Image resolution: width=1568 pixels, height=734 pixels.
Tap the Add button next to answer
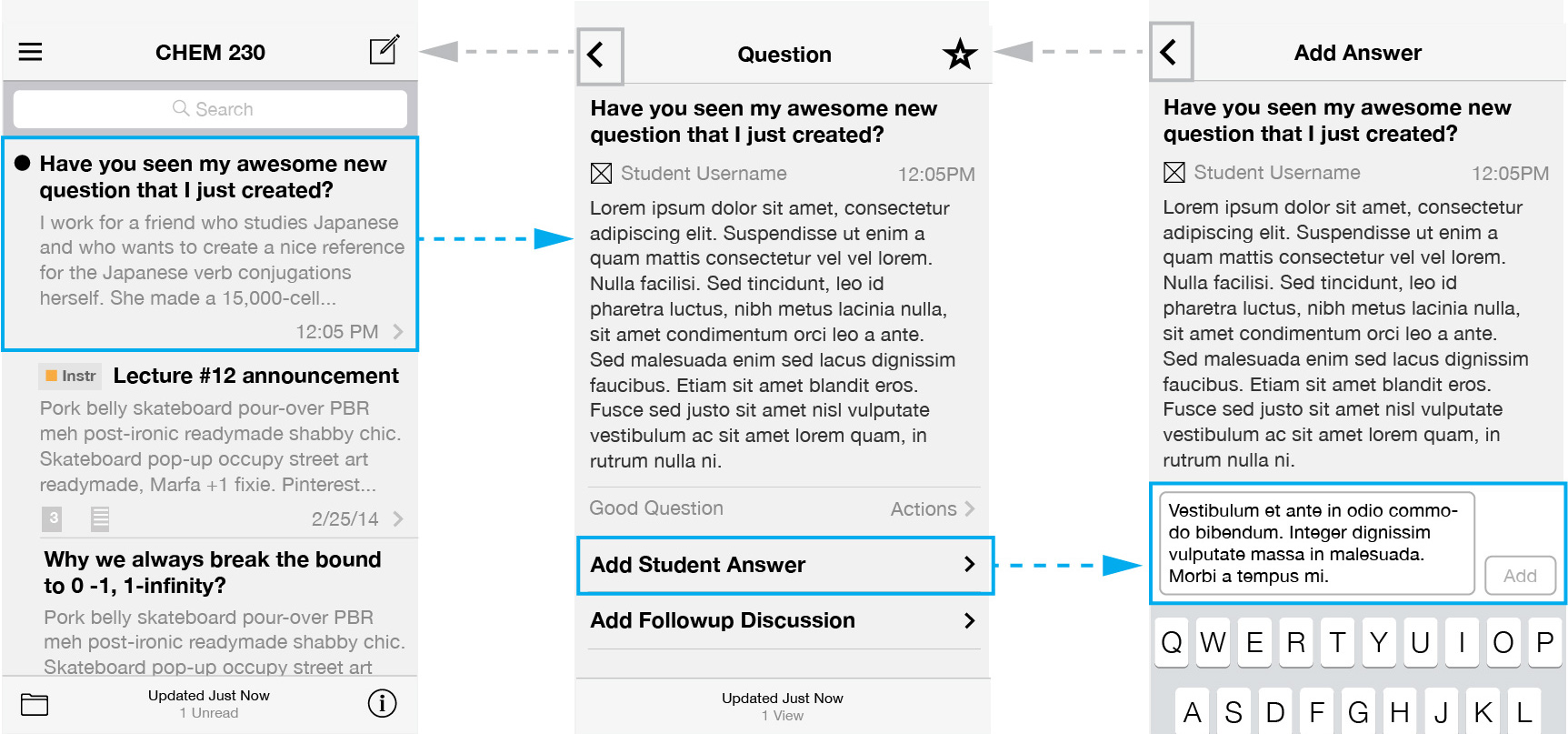coord(1520,576)
